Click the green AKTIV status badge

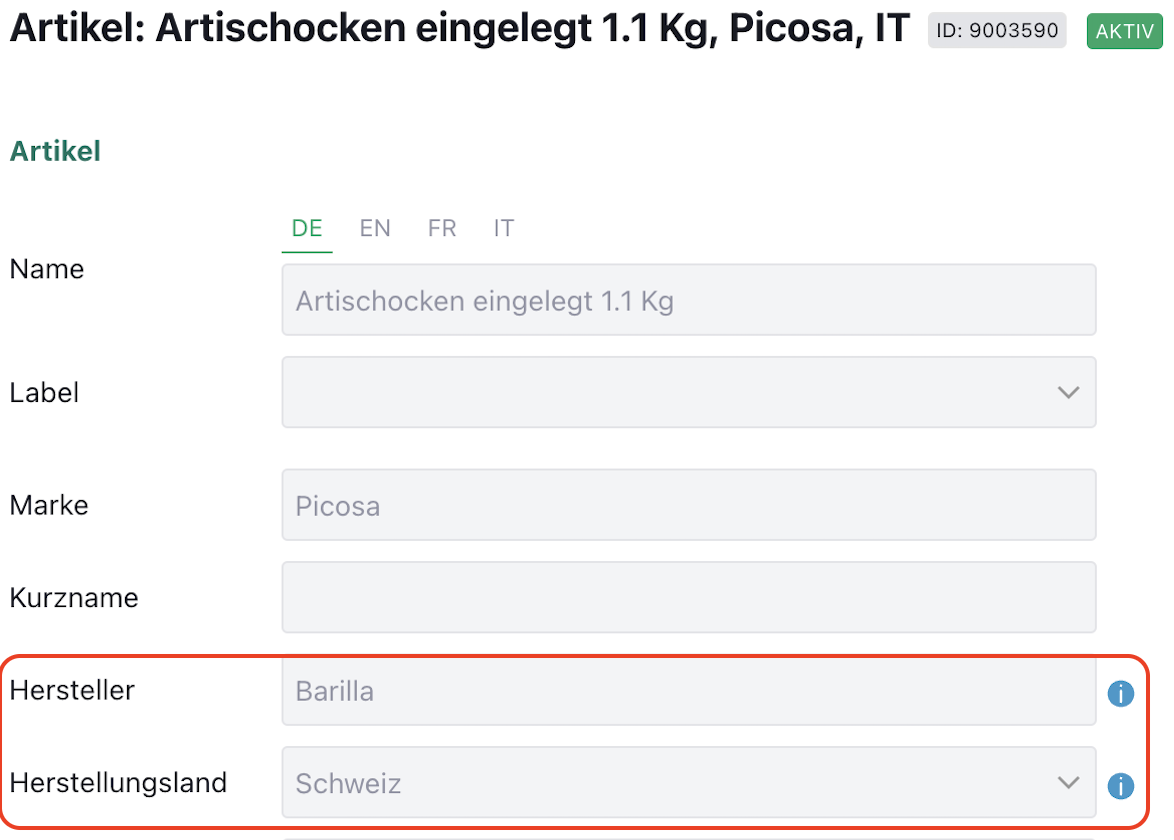(1124, 31)
